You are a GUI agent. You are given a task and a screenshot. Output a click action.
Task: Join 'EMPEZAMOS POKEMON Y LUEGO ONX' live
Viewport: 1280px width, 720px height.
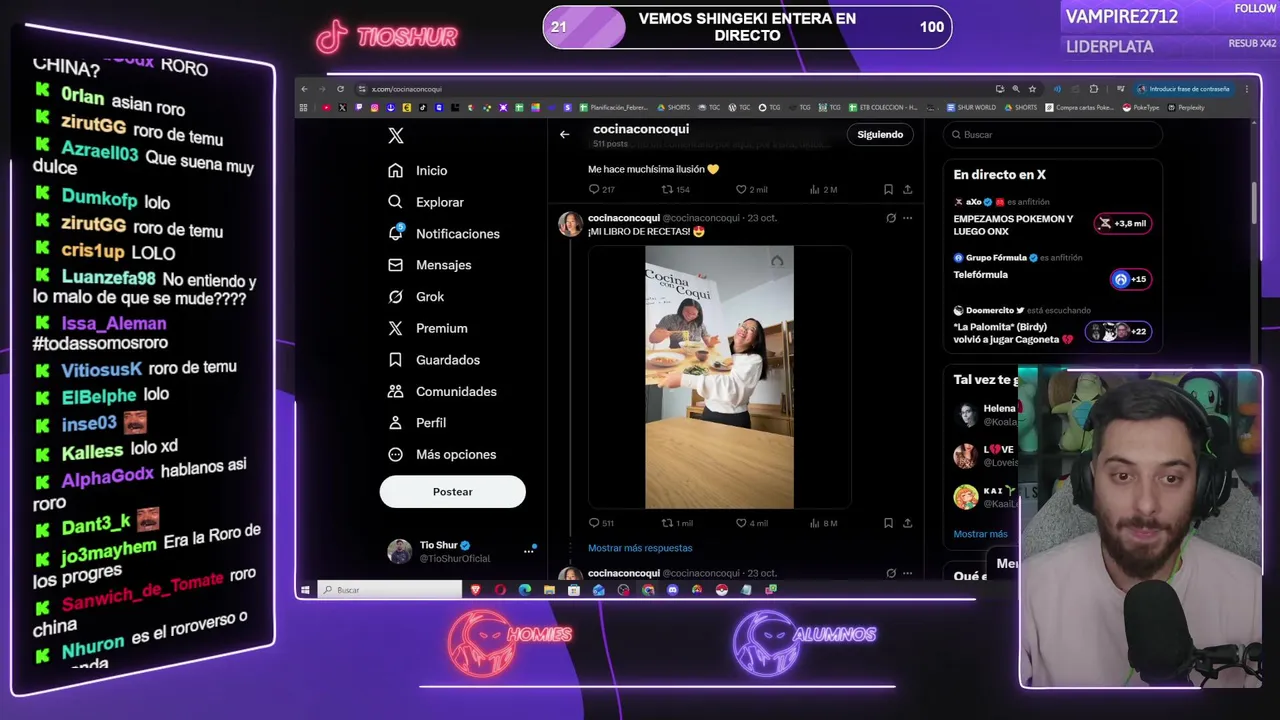click(x=1013, y=225)
